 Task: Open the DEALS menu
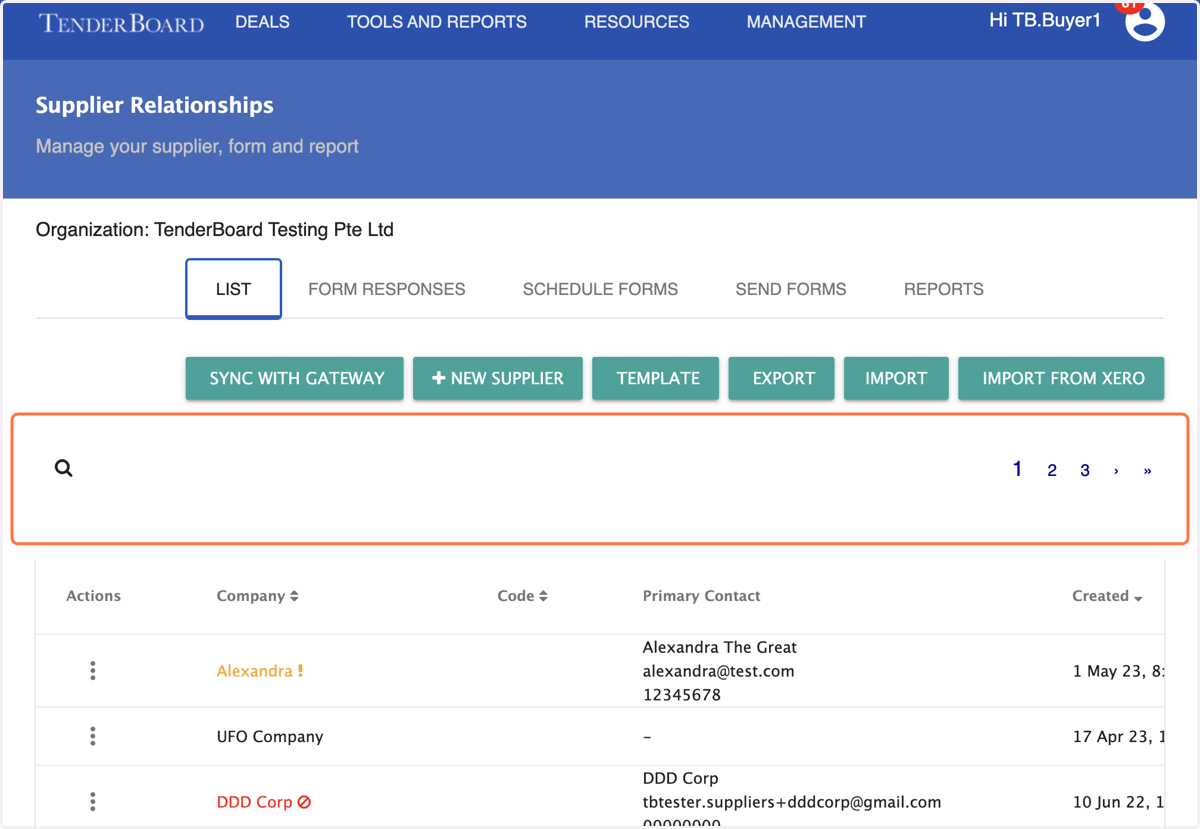click(x=263, y=22)
